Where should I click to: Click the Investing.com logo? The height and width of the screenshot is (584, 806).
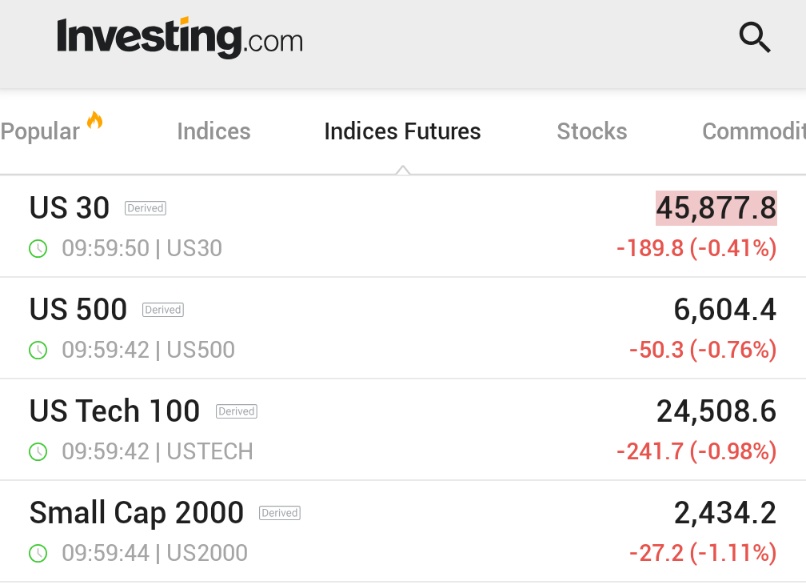click(x=180, y=38)
